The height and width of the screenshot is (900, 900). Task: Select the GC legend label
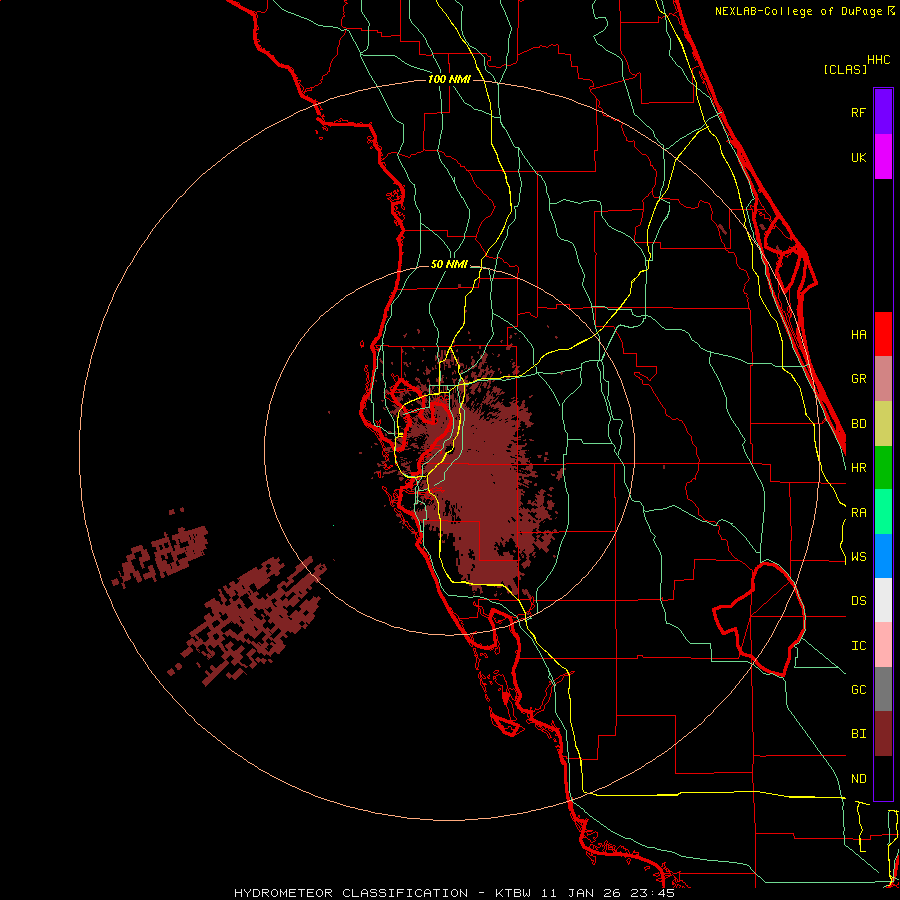point(858,690)
